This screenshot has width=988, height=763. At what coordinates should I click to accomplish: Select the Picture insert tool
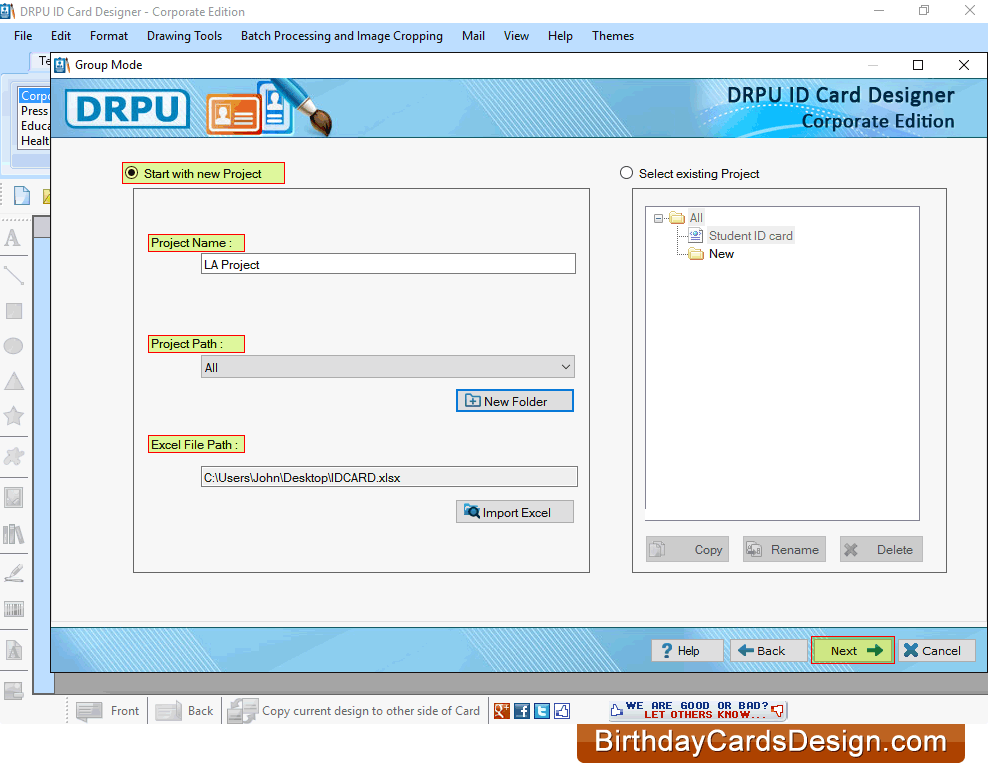[x=13, y=498]
